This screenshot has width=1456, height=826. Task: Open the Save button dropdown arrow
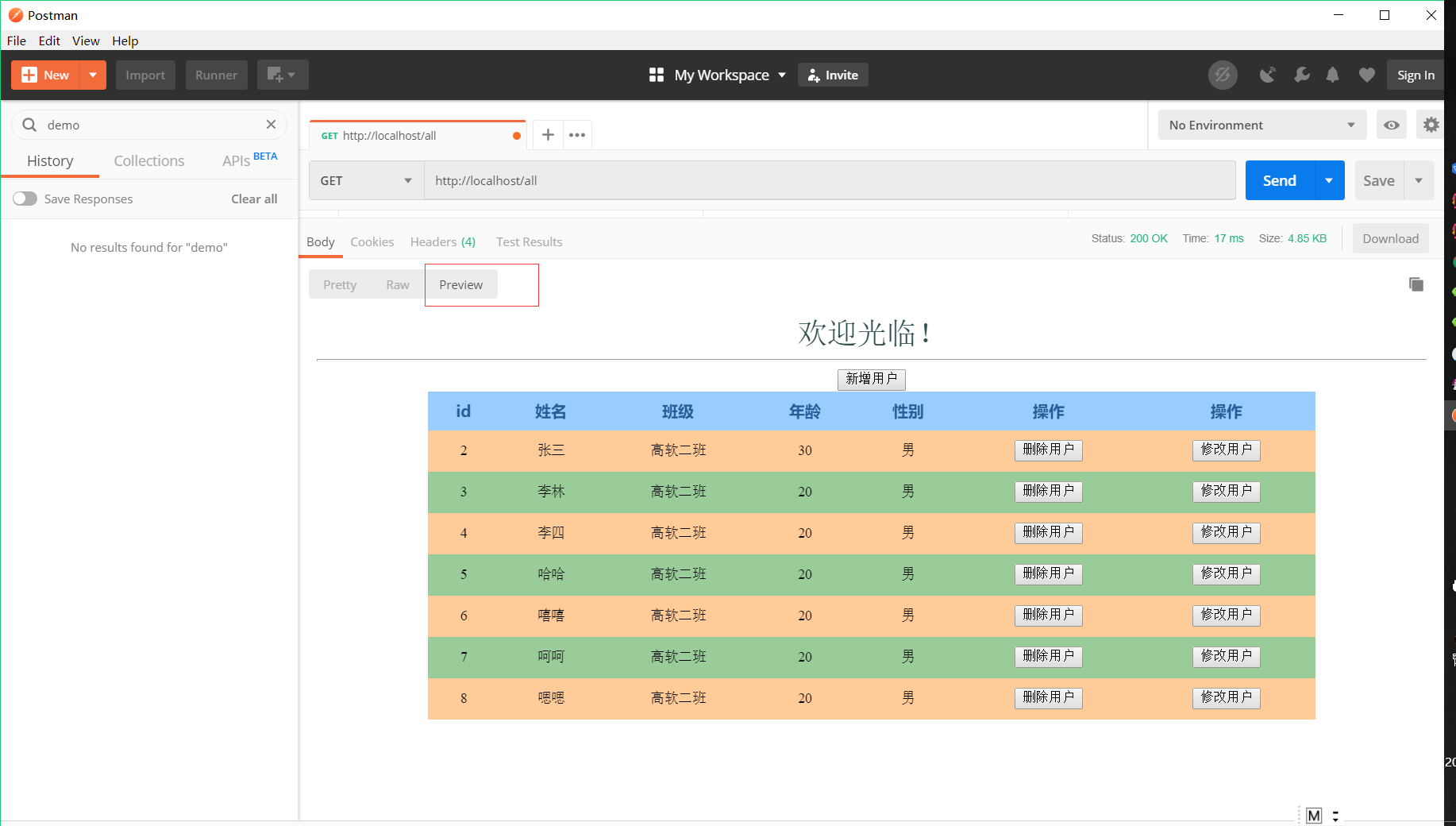[x=1419, y=180]
